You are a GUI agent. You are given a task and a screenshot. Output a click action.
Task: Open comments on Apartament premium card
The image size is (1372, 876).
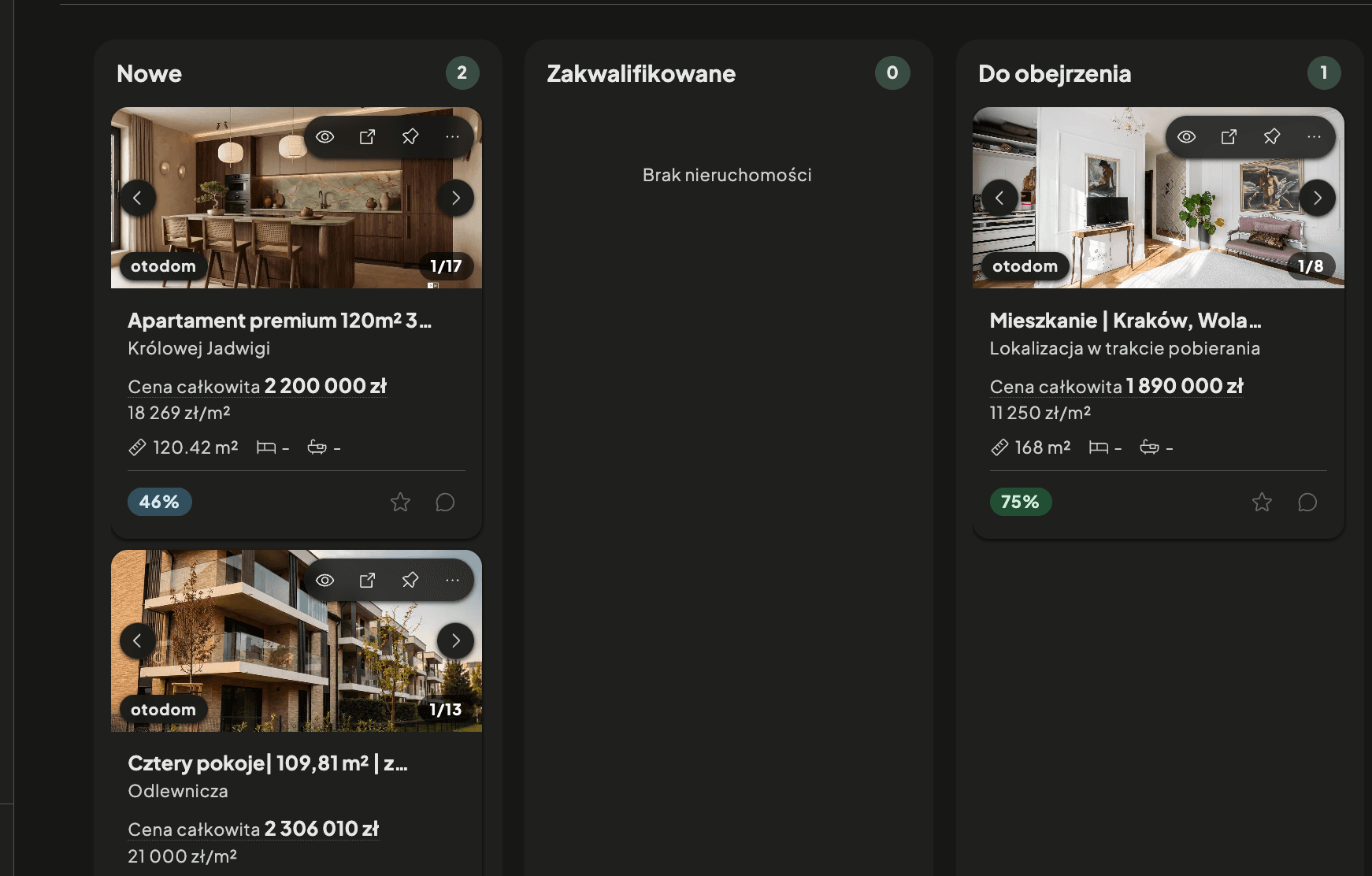(446, 502)
